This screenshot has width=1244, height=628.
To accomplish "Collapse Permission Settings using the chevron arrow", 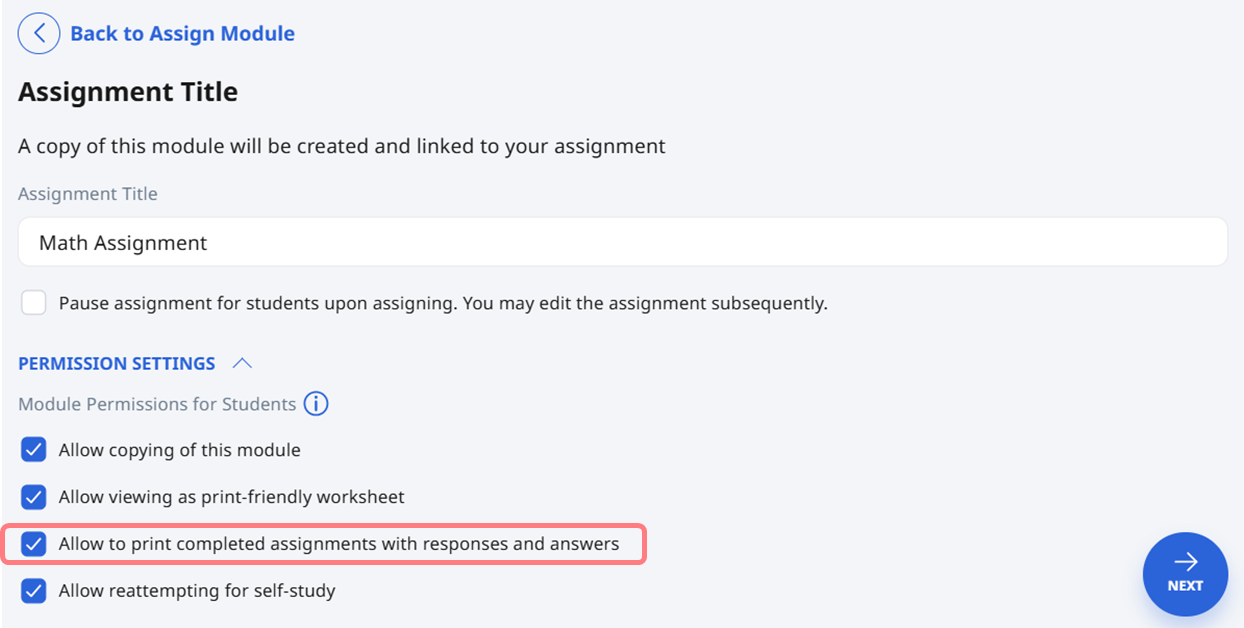I will (x=242, y=363).
